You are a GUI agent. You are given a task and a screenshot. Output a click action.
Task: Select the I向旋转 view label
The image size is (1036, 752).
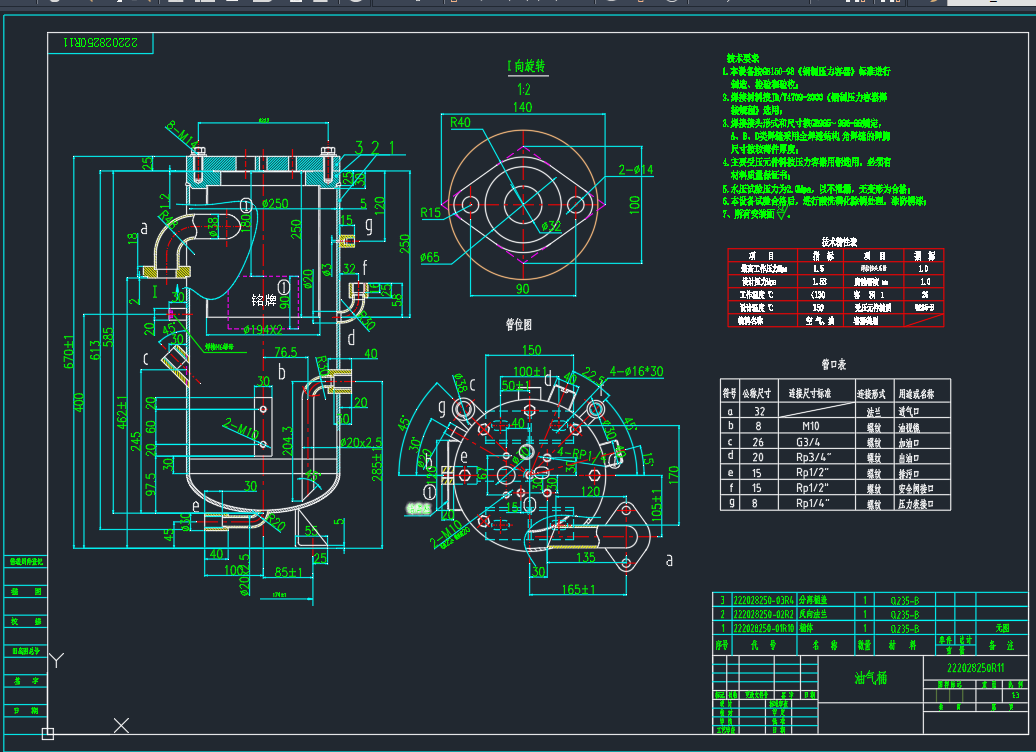point(526,66)
